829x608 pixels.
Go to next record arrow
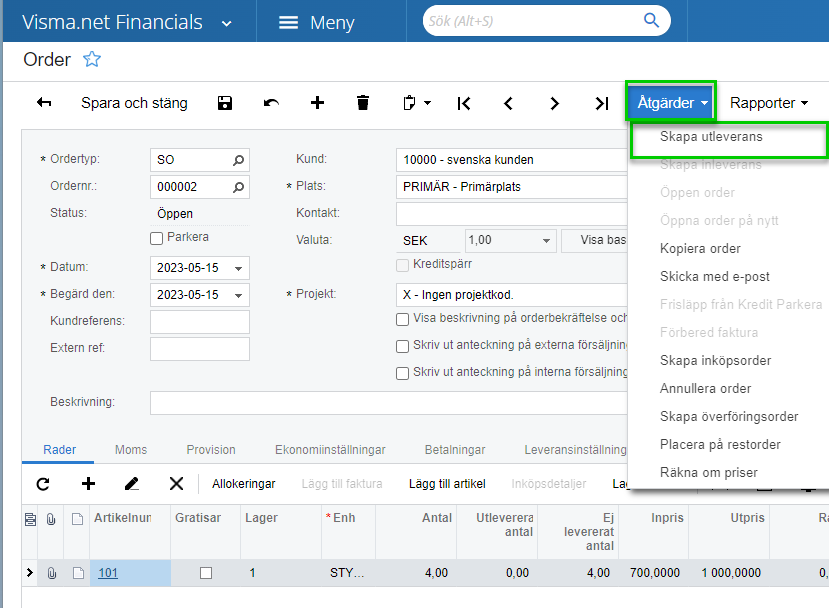point(554,103)
